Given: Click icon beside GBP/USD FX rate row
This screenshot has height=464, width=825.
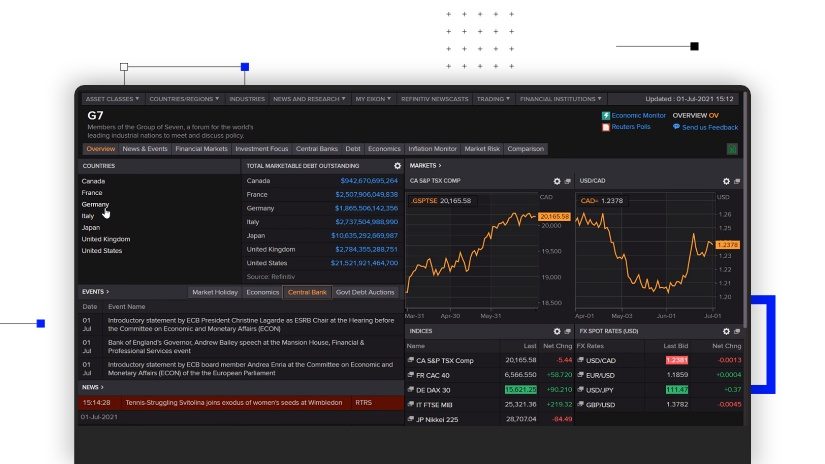Looking at the screenshot, I should click(581, 405).
